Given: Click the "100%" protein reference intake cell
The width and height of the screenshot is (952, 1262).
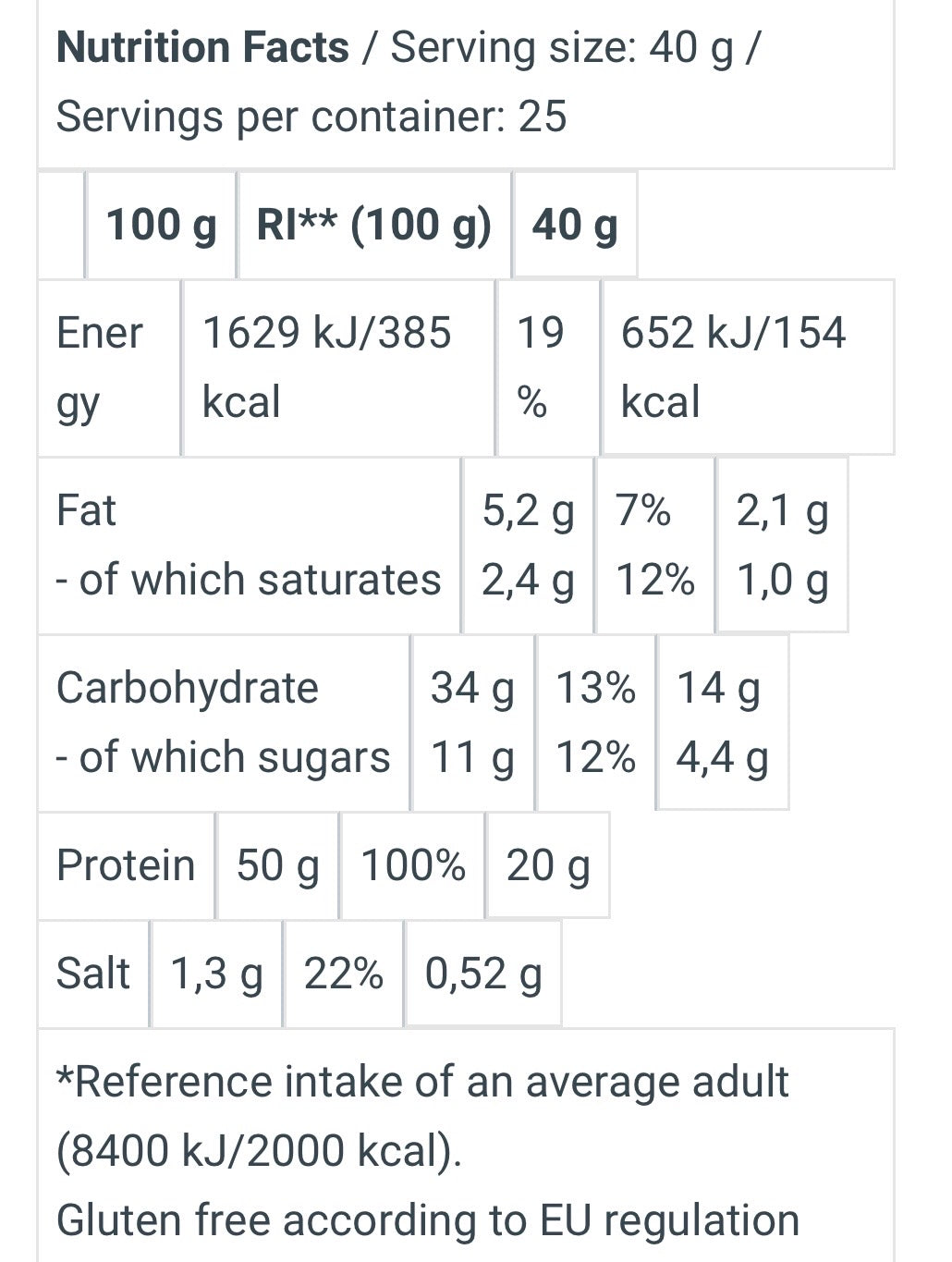Looking at the screenshot, I should 412,865.
